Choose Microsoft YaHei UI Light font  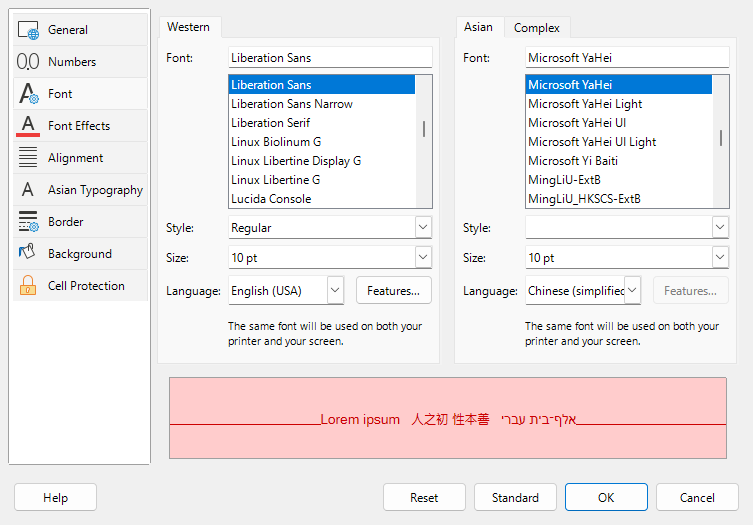(619, 142)
